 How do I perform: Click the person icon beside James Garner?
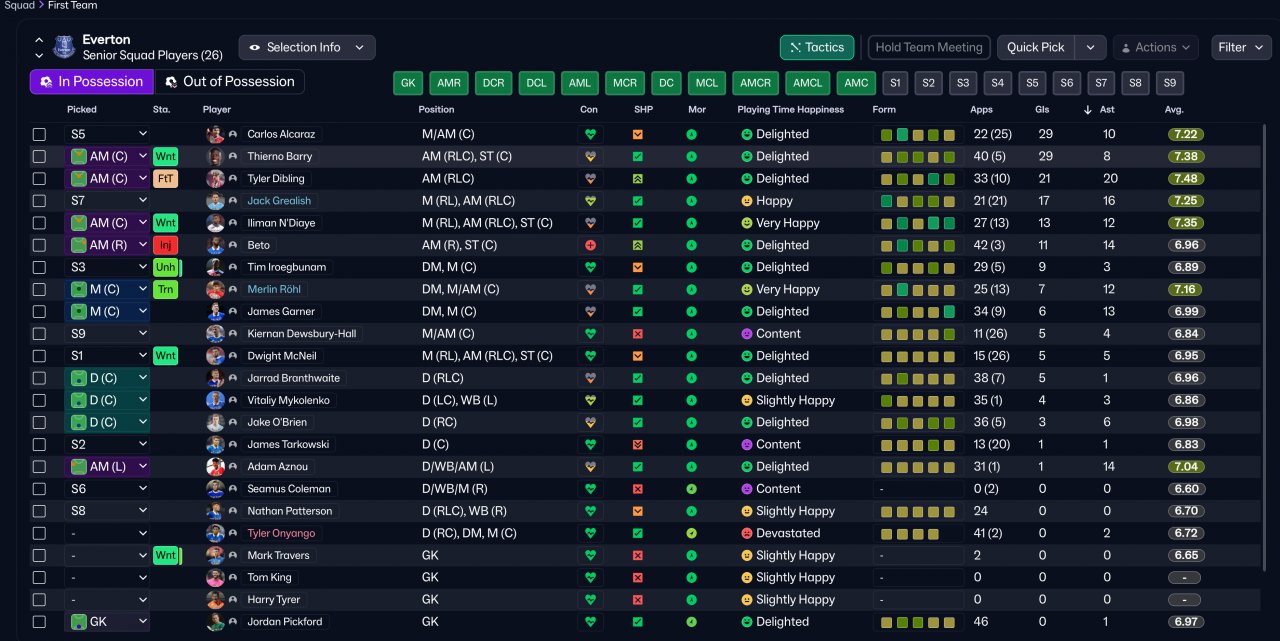(x=233, y=312)
